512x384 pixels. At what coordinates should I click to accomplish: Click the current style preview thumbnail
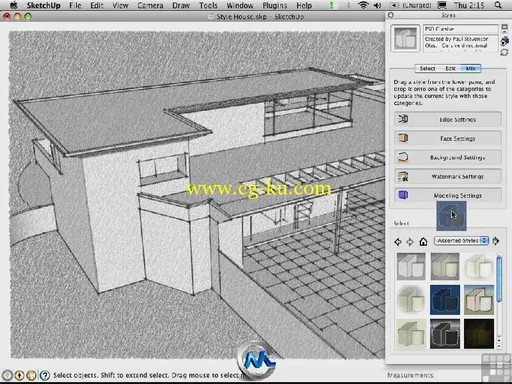pyautogui.click(x=405, y=39)
